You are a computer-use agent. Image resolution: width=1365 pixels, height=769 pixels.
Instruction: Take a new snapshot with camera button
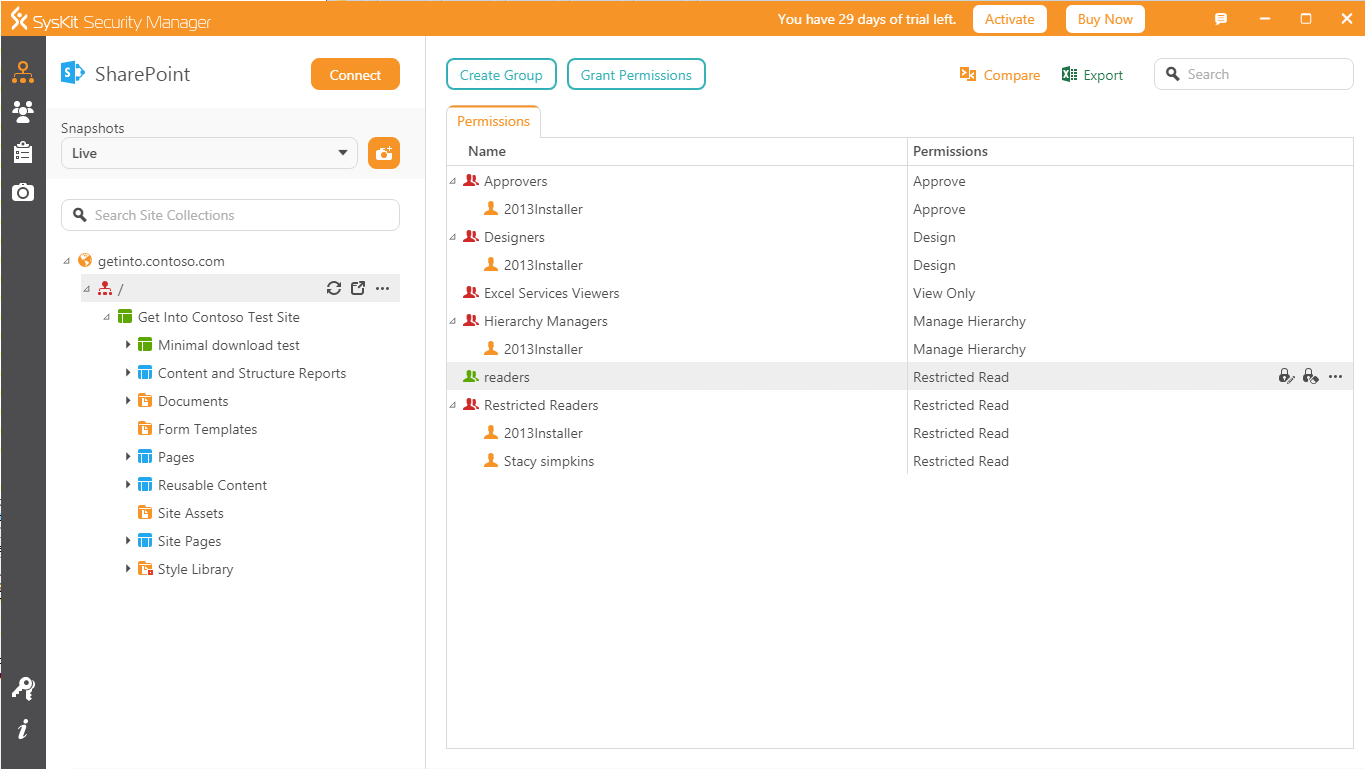(x=384, y=153)
